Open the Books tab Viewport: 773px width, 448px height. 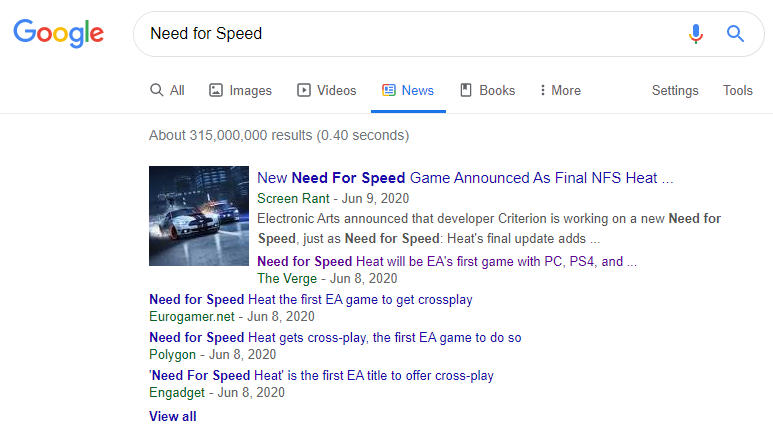[x=488, y=90]
